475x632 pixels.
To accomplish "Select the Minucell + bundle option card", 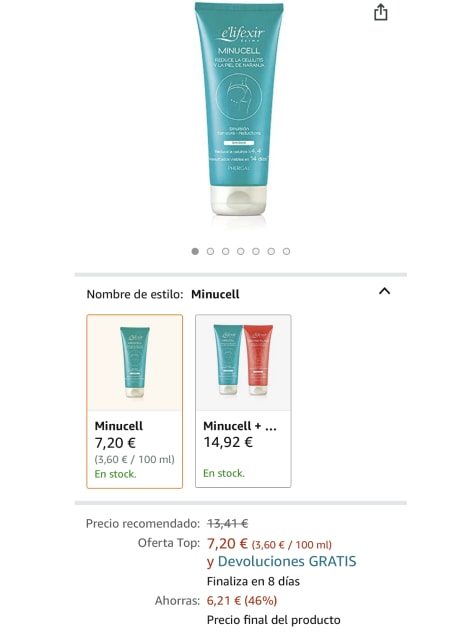I will (x=243, y=401).
